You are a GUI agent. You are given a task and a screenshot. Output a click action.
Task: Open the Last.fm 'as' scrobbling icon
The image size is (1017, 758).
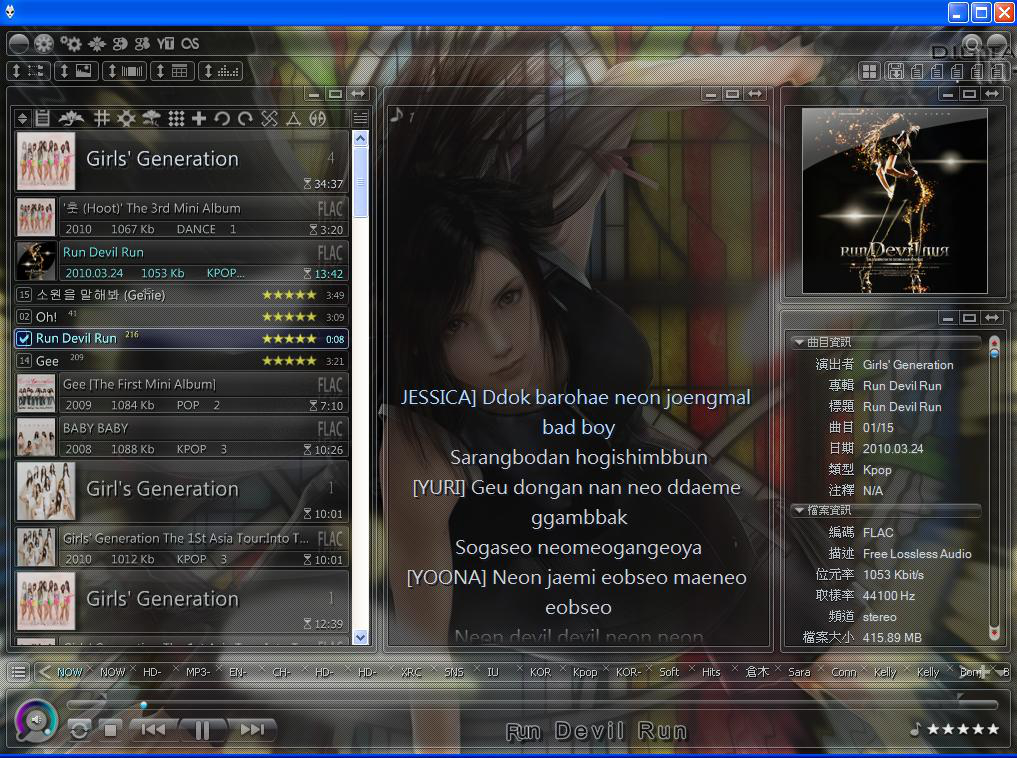pos(190,43)
